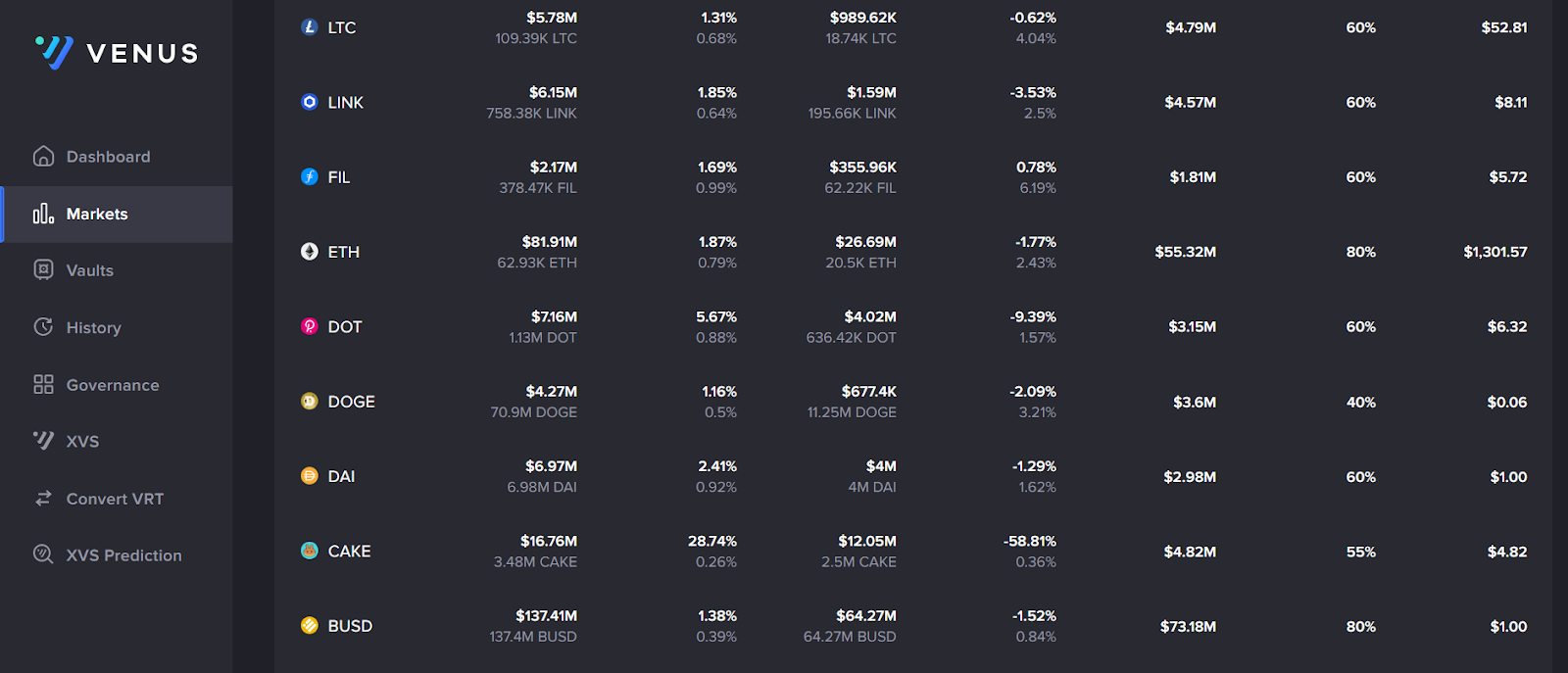This screenshot has height=673, width=1568.
Task: Open the DAI market name
Action: click(x=341, y=476)
